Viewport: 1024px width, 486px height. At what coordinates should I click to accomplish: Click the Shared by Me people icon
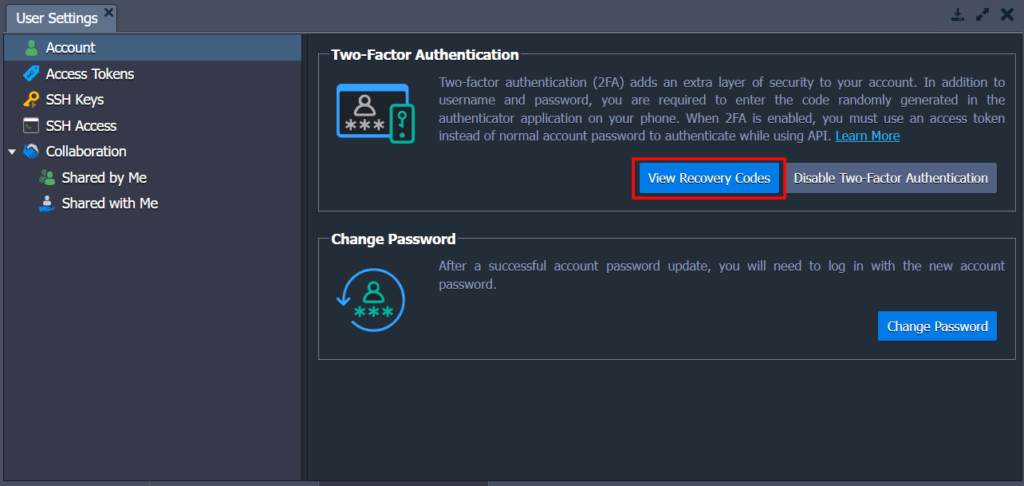[x=47, y=177]
